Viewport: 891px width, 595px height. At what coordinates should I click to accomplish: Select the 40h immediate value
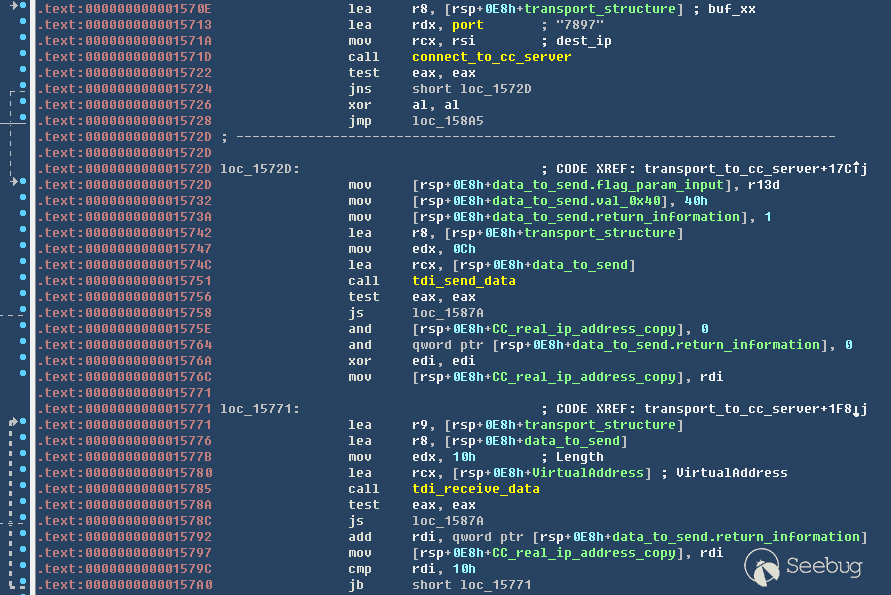tap(696, 201)
